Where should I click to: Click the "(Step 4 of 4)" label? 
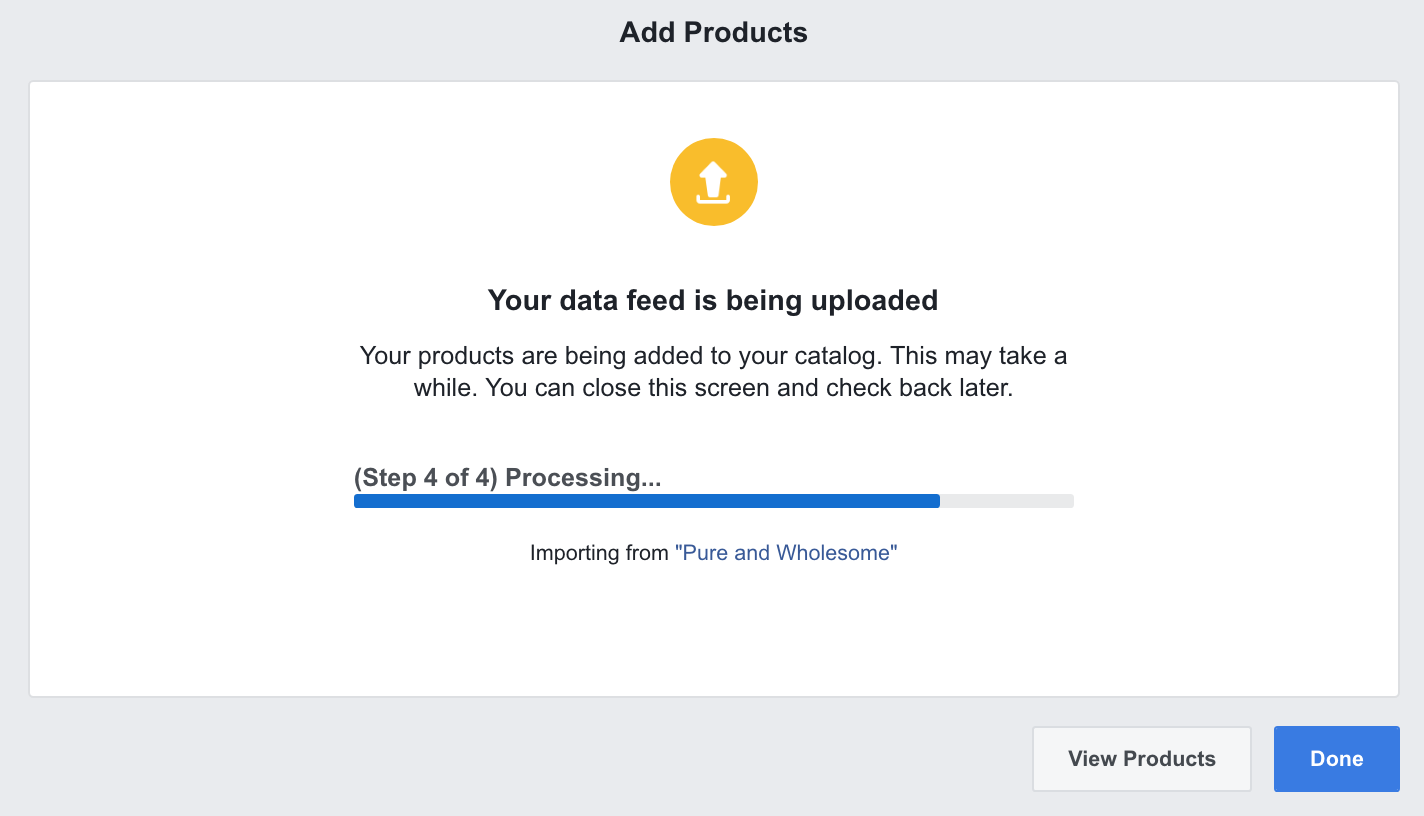pos(425,478)
